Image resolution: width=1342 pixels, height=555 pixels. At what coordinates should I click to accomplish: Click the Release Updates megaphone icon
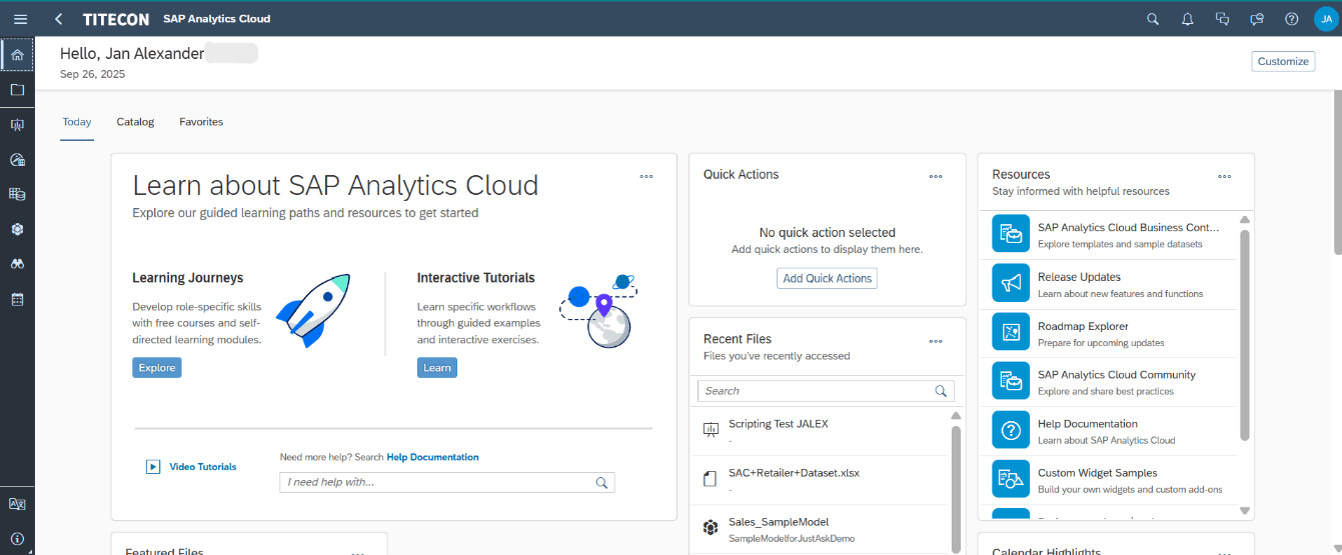point(1011,284)
